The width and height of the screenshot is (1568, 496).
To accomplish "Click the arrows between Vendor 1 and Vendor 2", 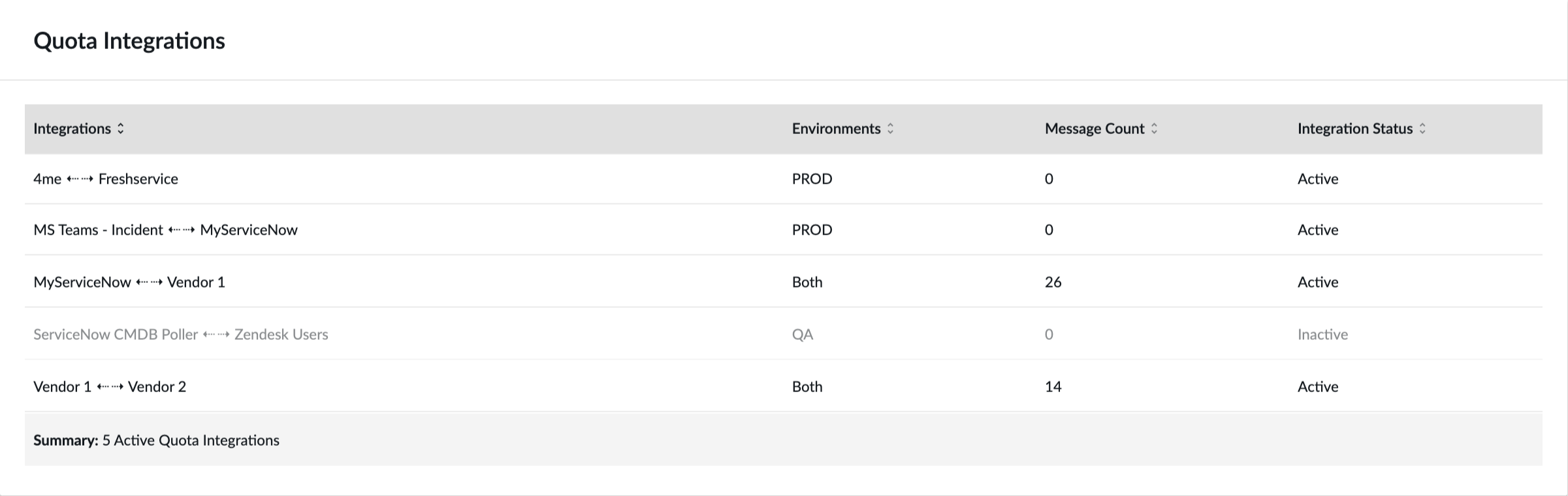I will 110,387.
